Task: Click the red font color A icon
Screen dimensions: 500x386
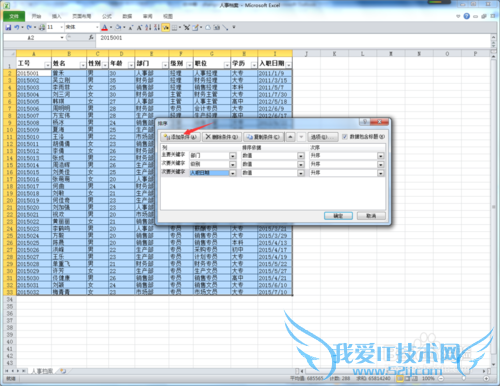Action: point(104,27)
